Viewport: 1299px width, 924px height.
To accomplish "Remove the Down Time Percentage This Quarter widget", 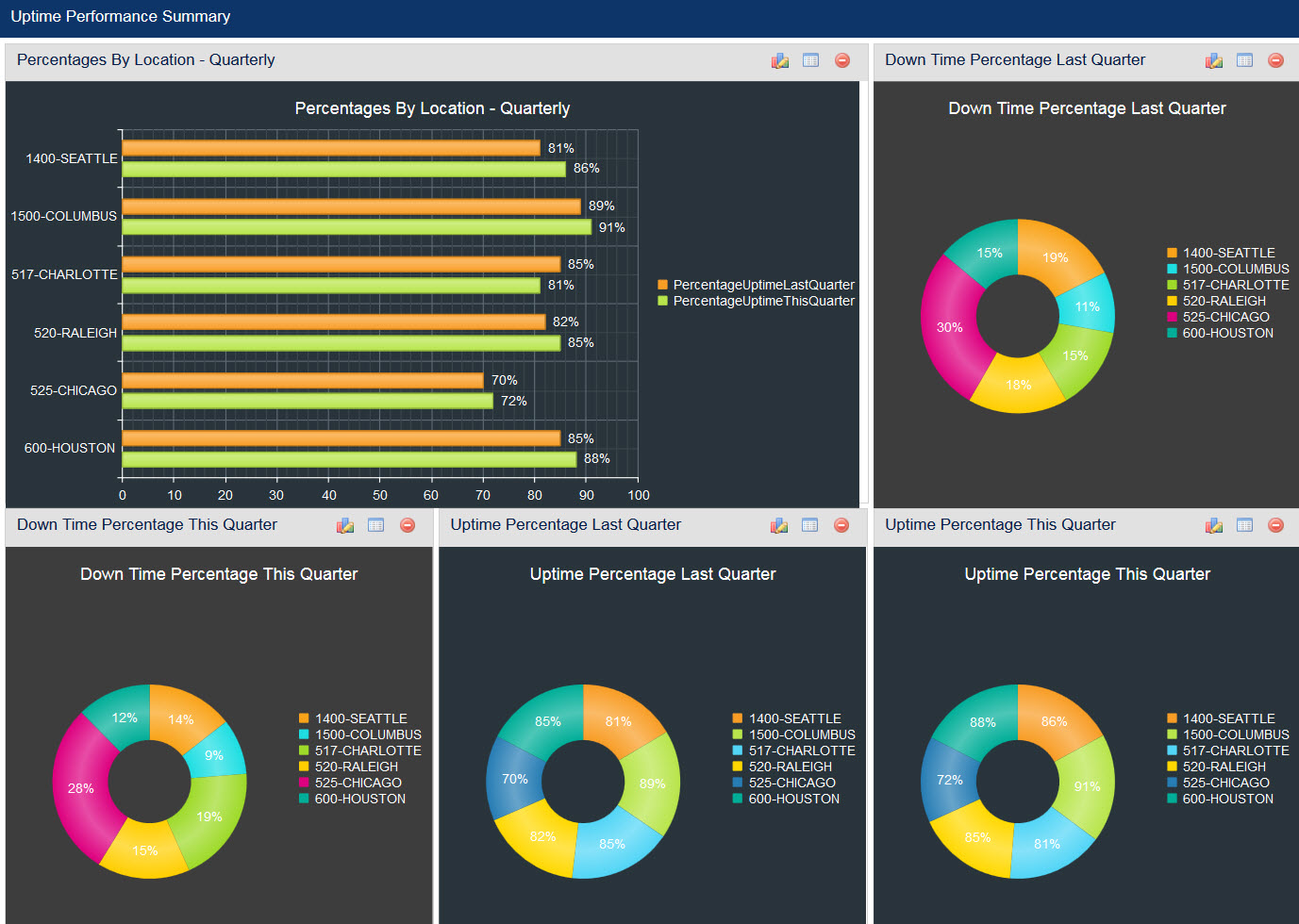I will (407, 525).
